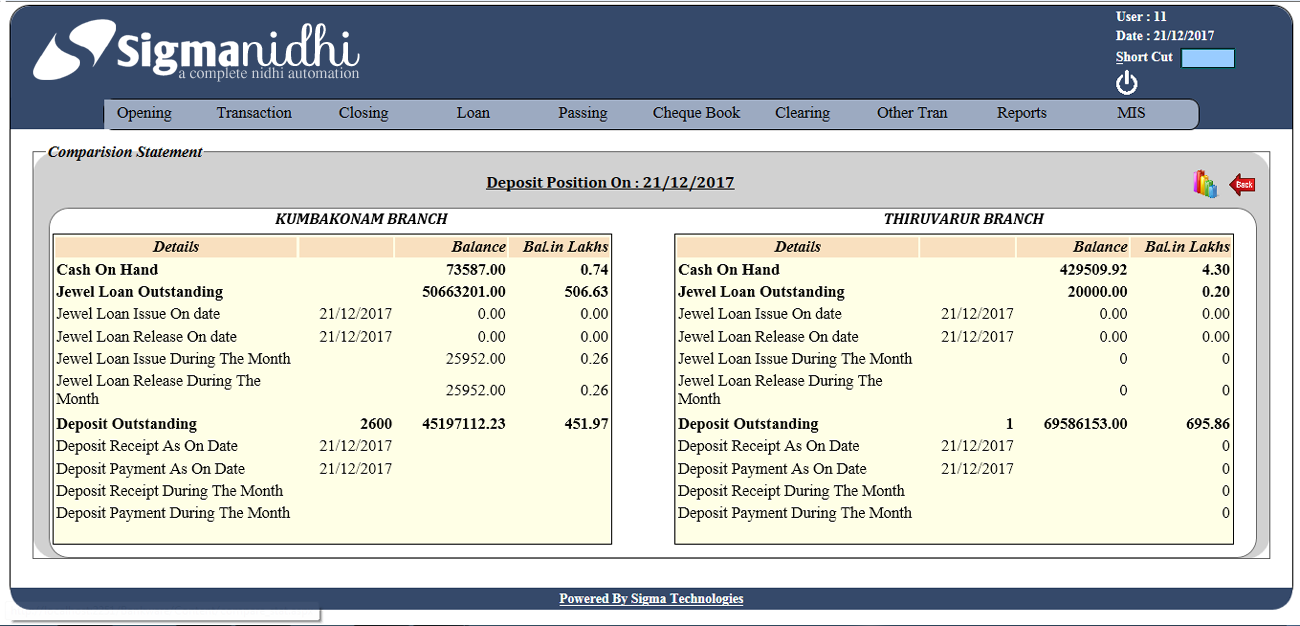This screenshot has height=626, width=1300.
Task: Open the chart report icon
Action: 1205,184
